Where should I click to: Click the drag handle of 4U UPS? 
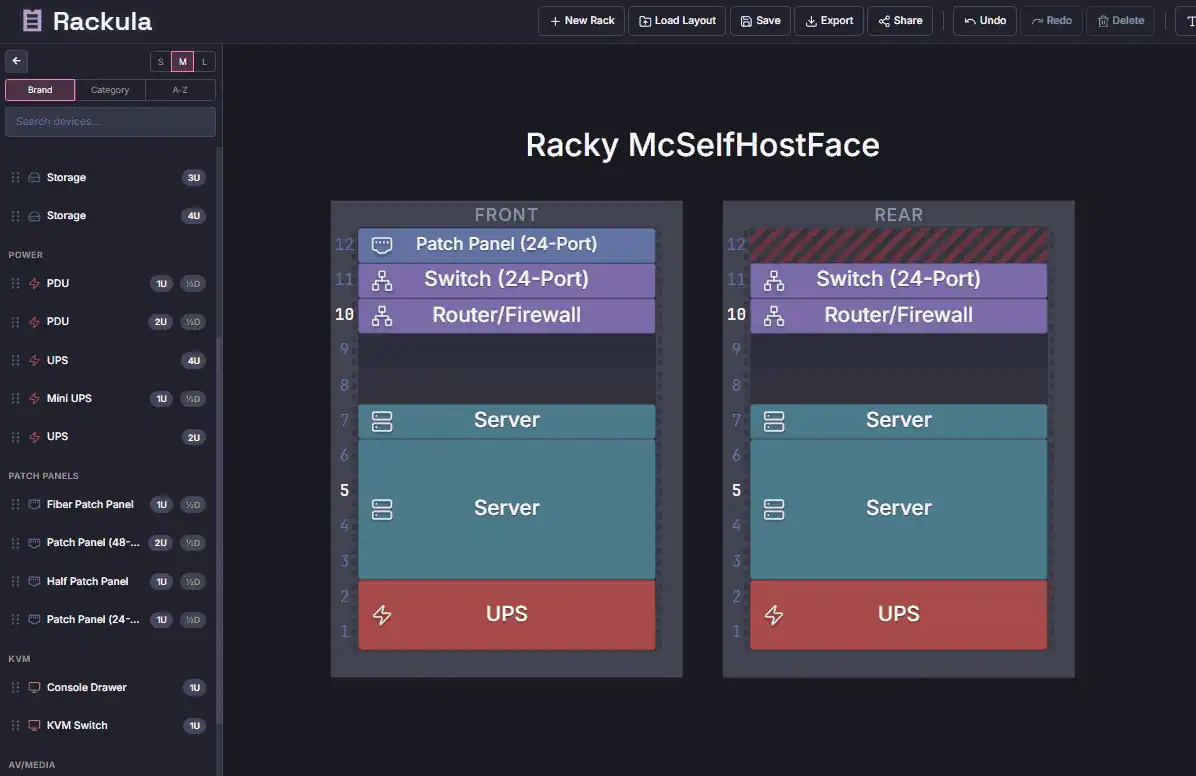pyautogui.click(x=15, y=360)
